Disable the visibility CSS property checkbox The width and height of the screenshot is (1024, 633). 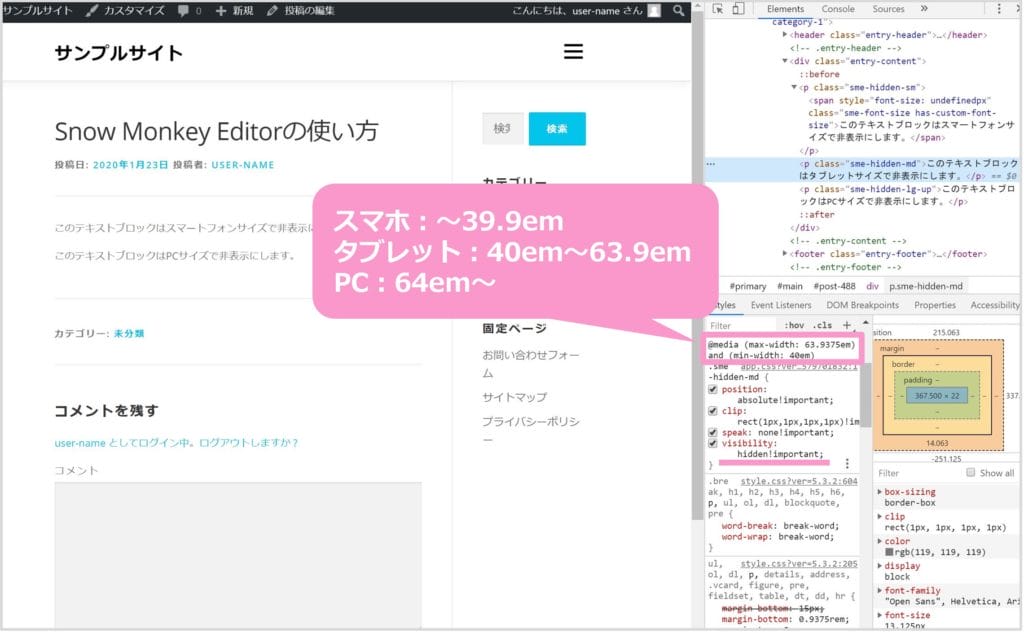(x=712, y=443)
